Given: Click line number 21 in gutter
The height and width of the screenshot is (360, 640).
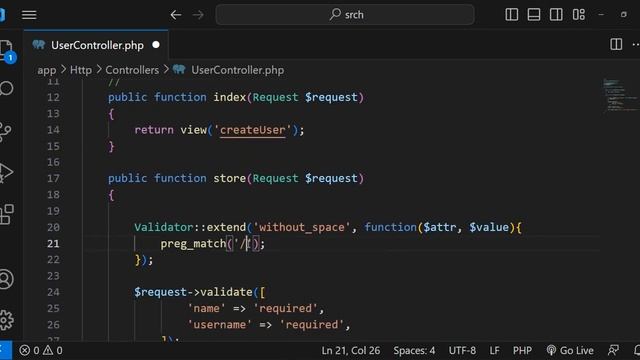Looking at the screenshot, I should click(x=53, y=244).
